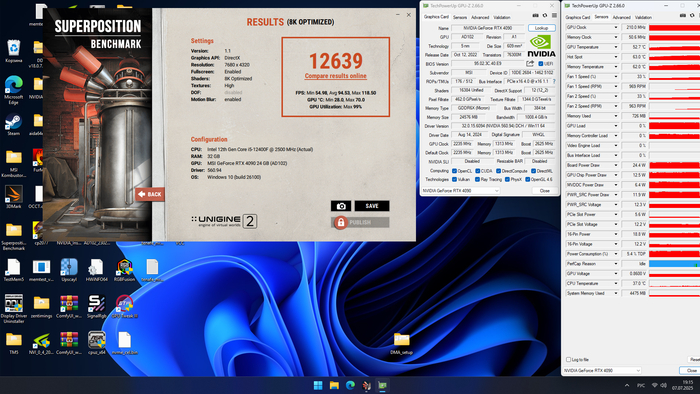This screenshot has width=700, height=394.
Task: Open the cpuz_x64 desktop shortcut
Action: click(96, 343)
